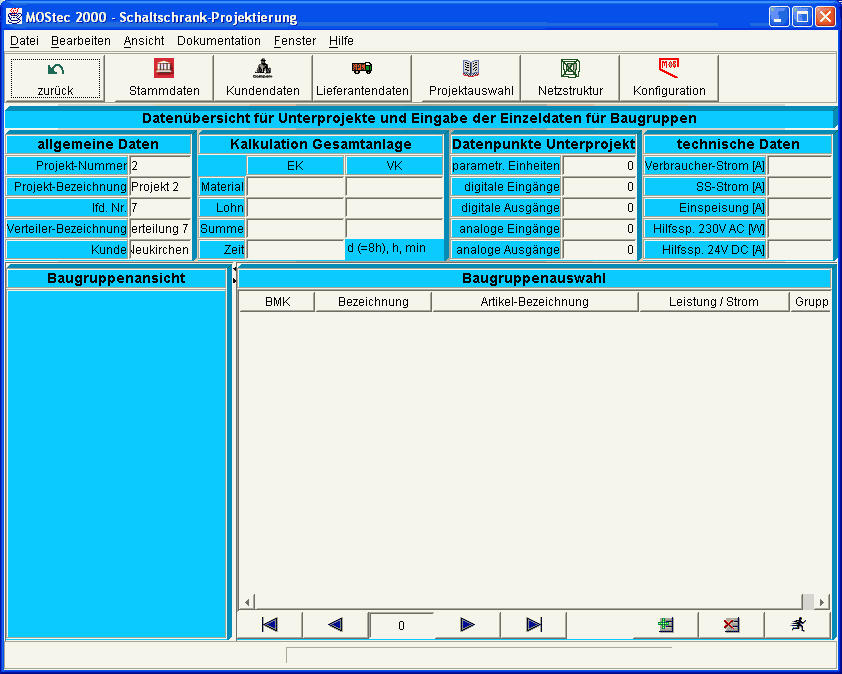
Task: Delete the record with red X icon
Action: 731,625
